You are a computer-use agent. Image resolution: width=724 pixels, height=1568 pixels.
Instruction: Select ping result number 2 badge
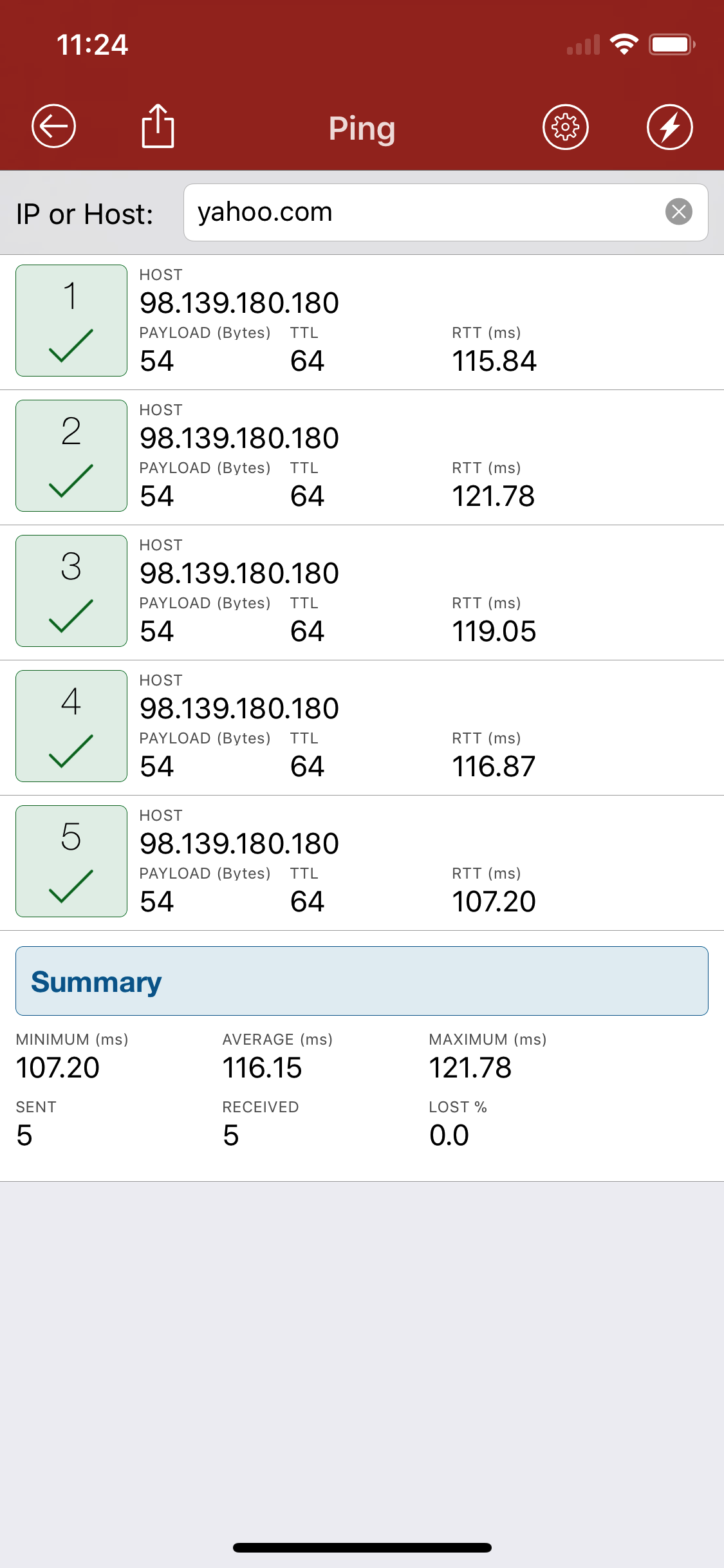click(x=71, y=456)
